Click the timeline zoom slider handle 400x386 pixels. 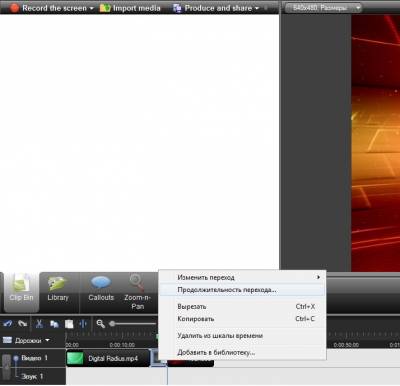[x=112, y=324]
